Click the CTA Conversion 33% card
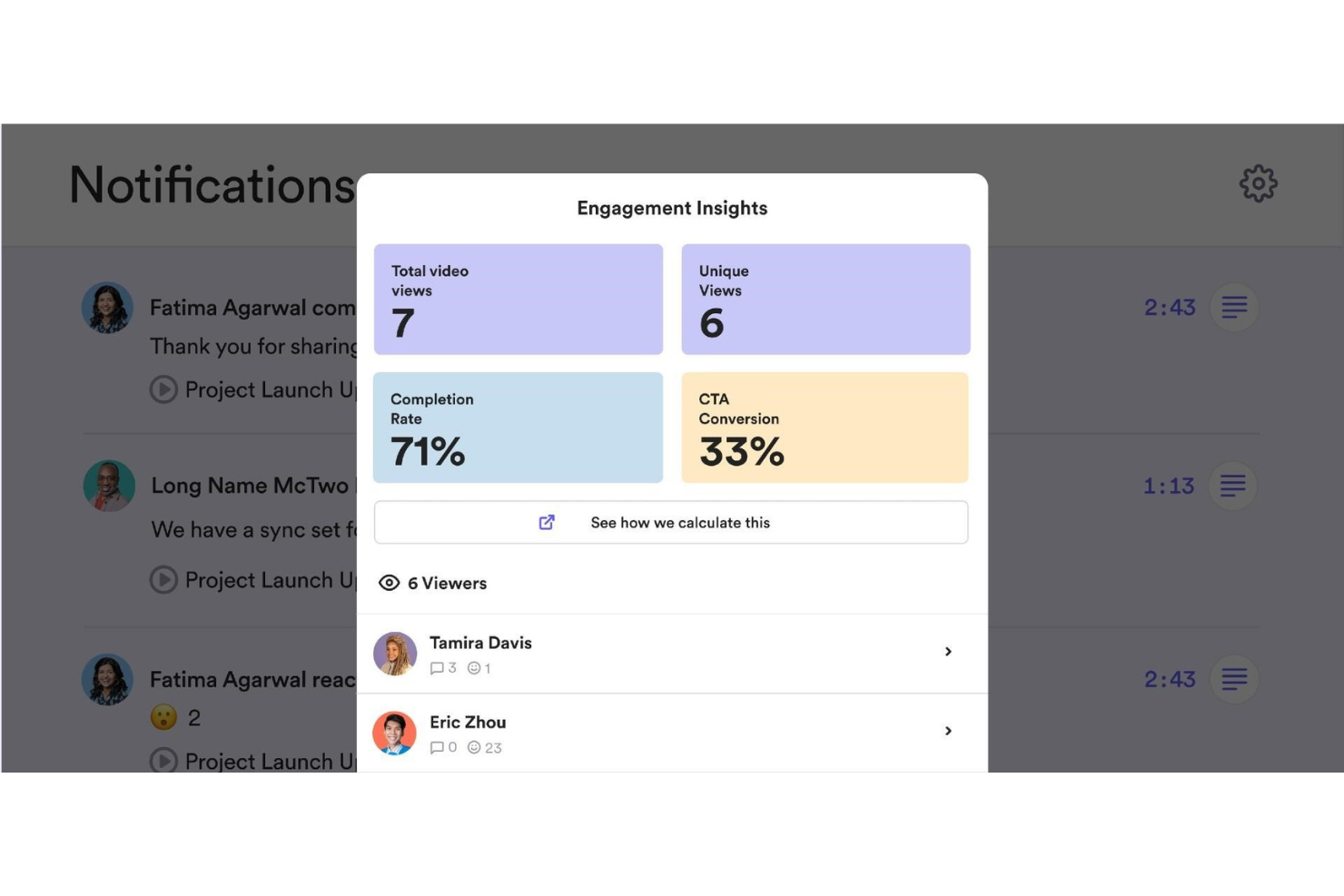Image resolution: width=1344 pixels, height=896 pixels. (825, 428)
